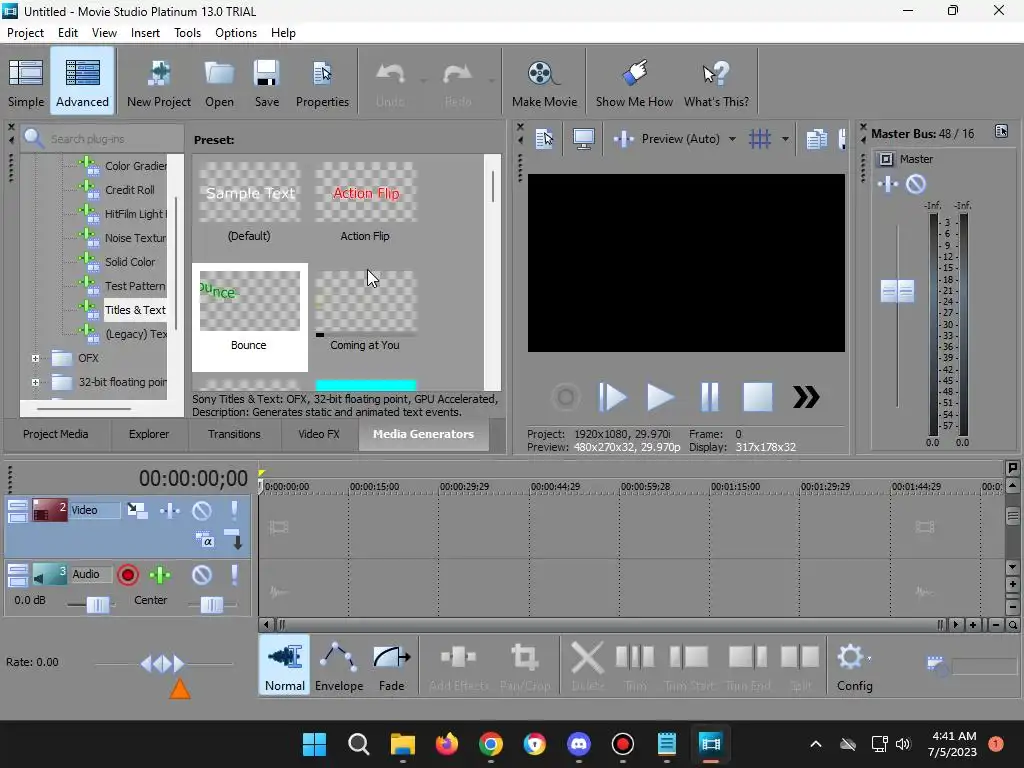Save the project
1024x768 pixels.
point(266,82)
